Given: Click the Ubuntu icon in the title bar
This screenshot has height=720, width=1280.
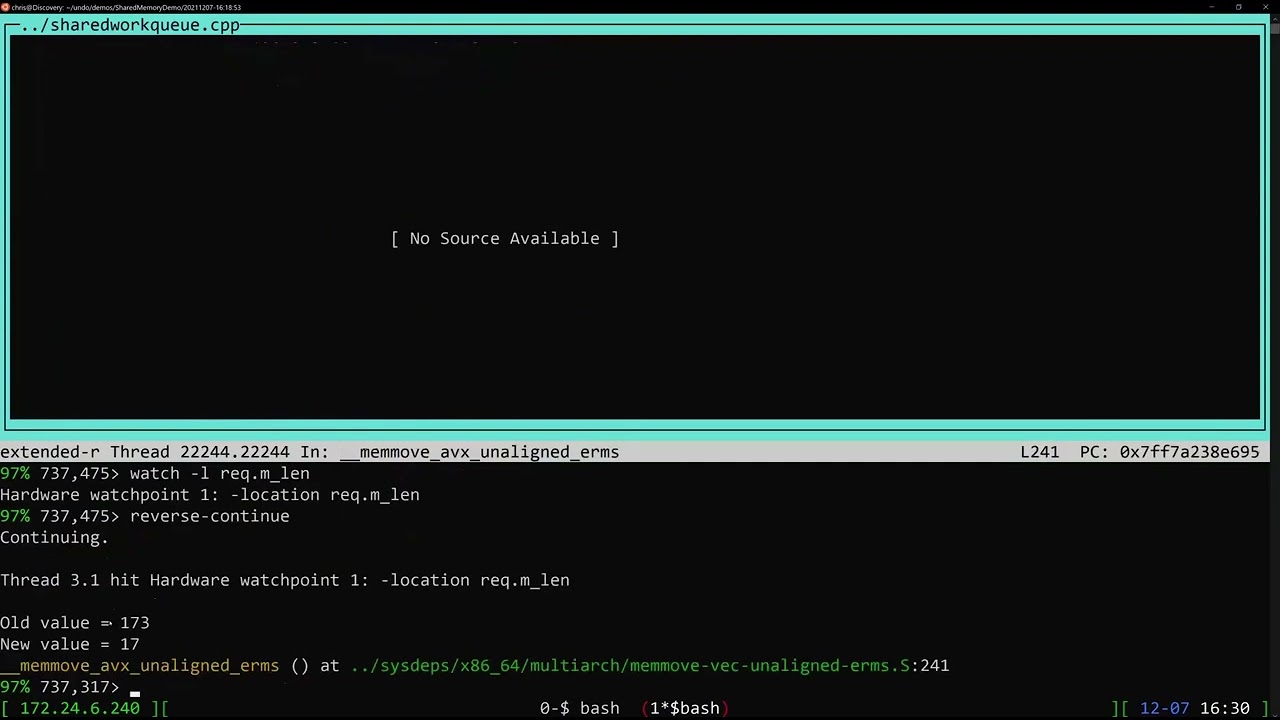Looking at the screenshot, I should [x=5, y=7].
